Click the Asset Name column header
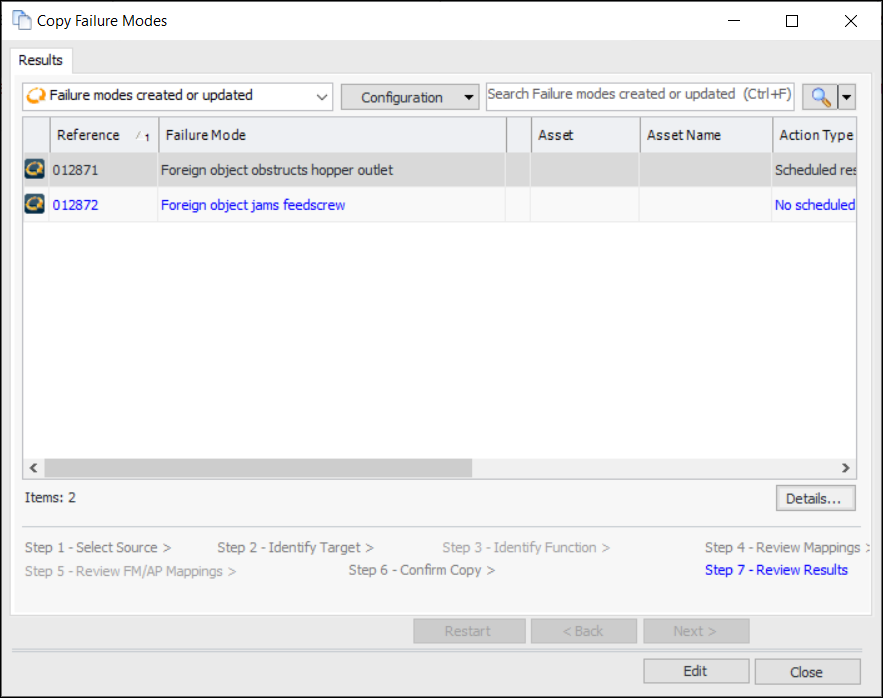The height and width of the screenshot is (698, 883). tap(706, 135)
